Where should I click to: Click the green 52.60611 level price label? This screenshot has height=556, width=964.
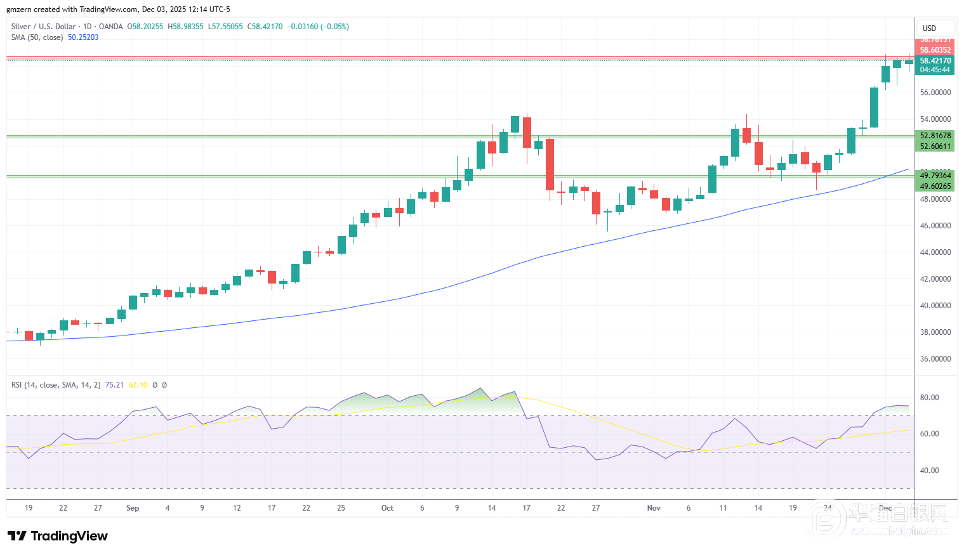[x=936, y=146]
